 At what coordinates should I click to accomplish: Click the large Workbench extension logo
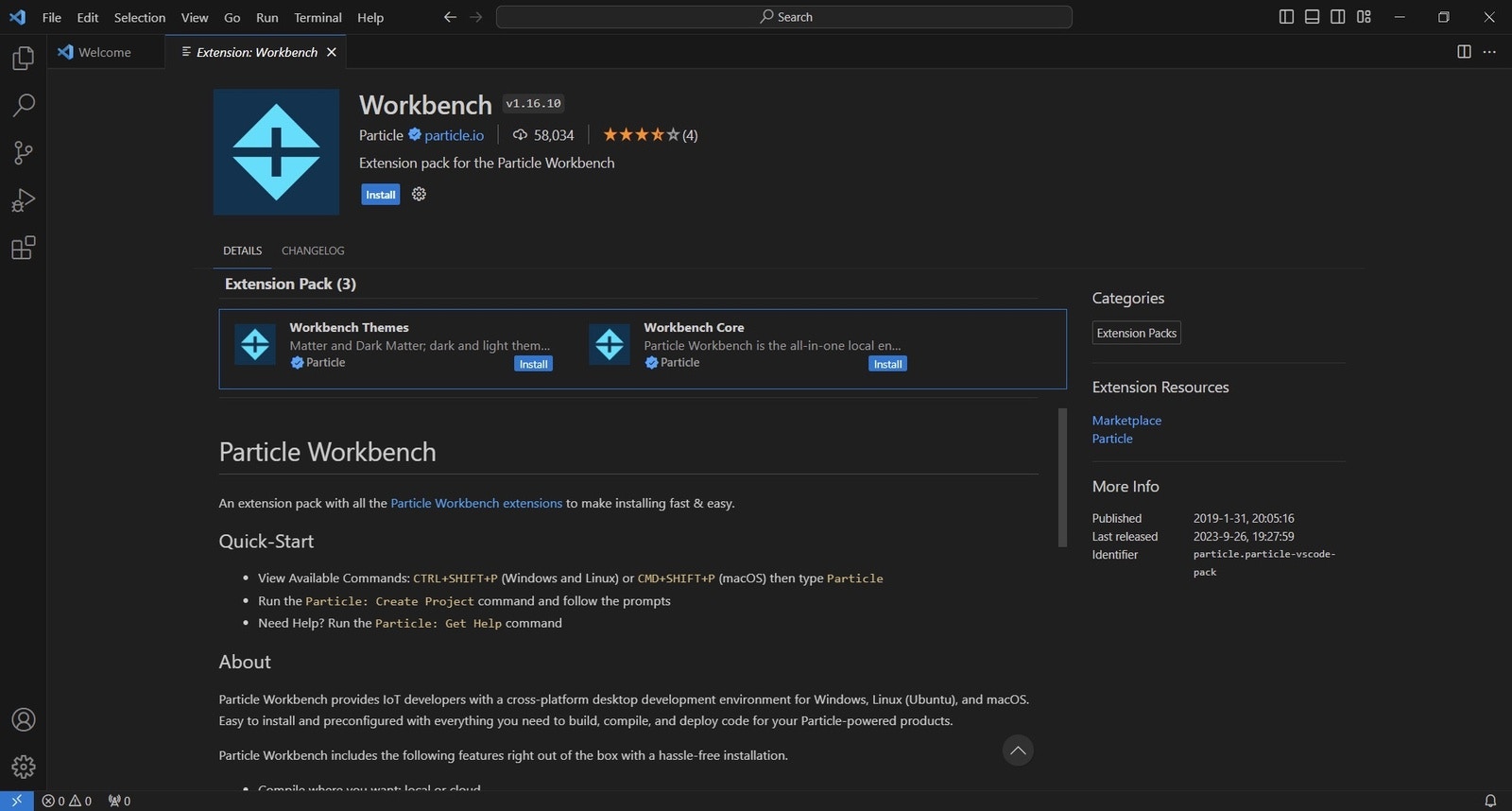click(276, 152)
